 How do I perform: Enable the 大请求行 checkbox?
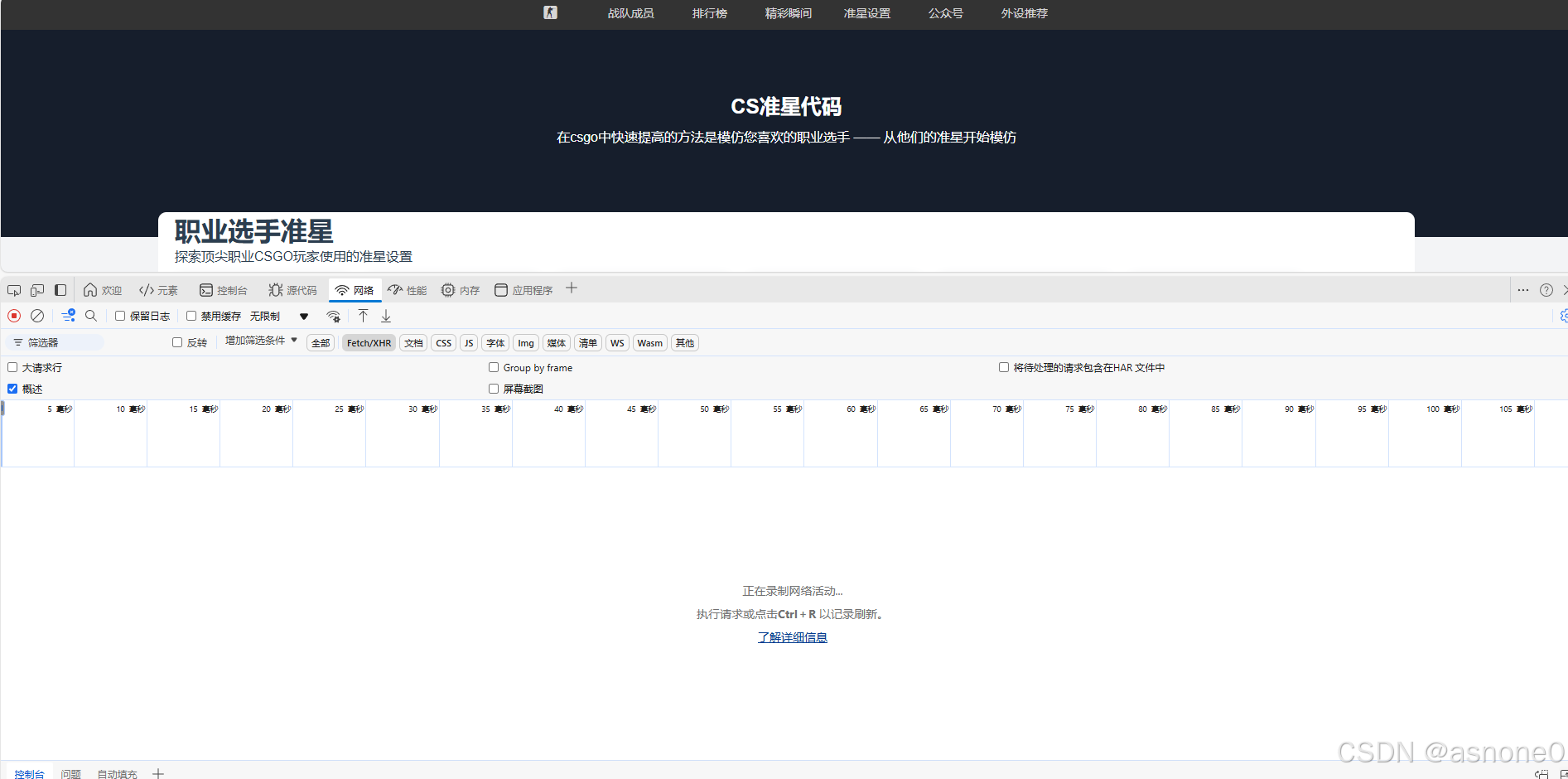pos(12,367)
